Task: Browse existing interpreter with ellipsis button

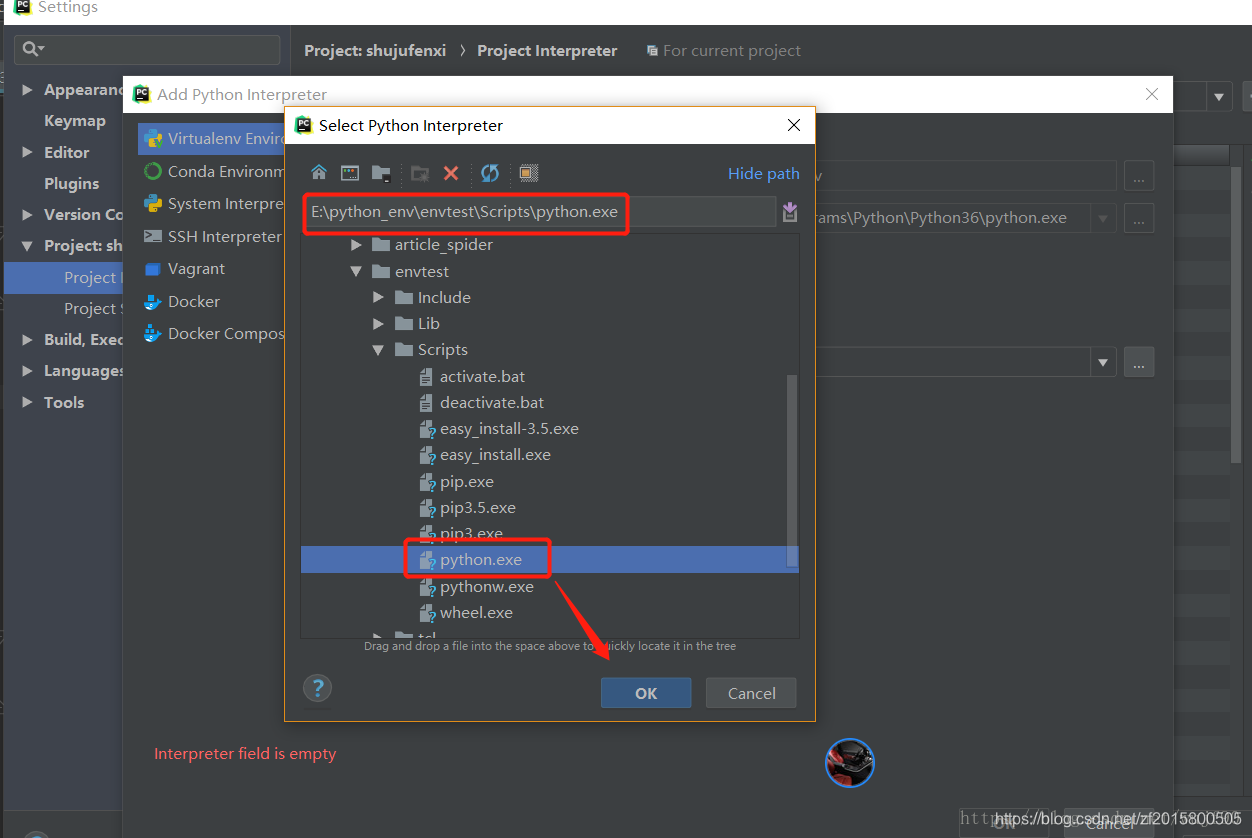Action: [1139, 362]
